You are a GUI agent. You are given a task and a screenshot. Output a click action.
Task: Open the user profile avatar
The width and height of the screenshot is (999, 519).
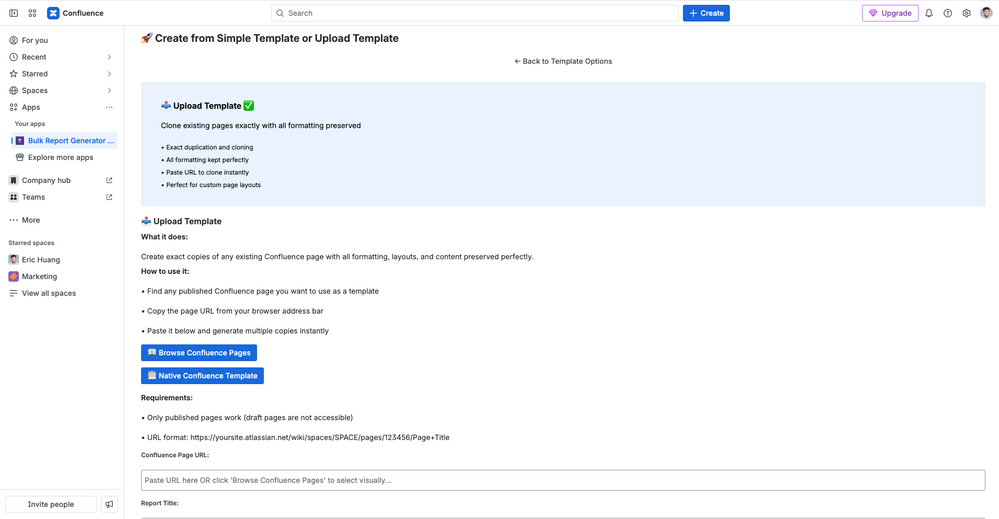click(x=986, y=13)
